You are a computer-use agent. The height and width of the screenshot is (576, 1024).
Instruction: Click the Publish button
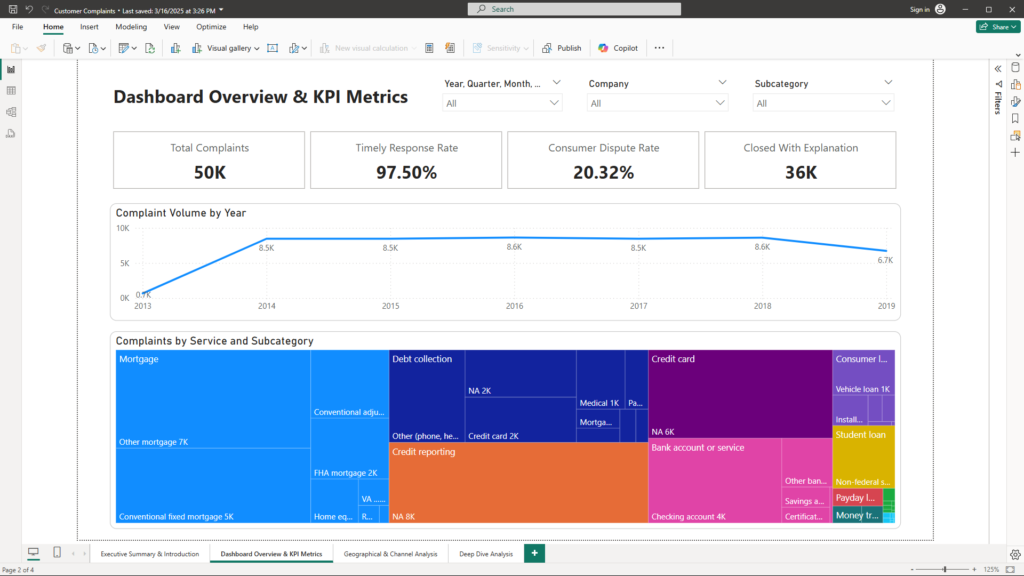coord(562,48)
